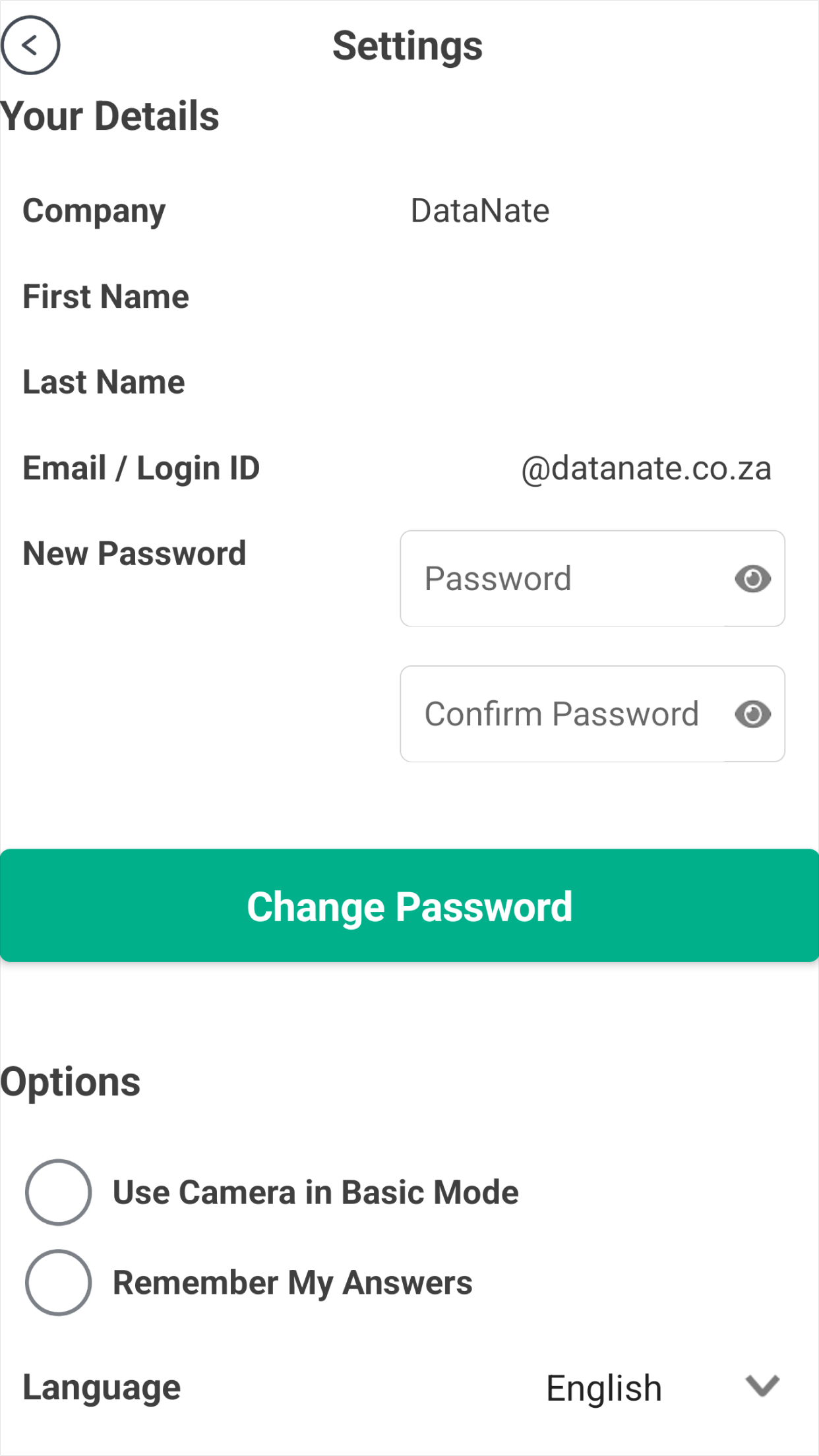Show the New Password field text
This screenshot has width=819, height=1456.
(x=752, y=579)
